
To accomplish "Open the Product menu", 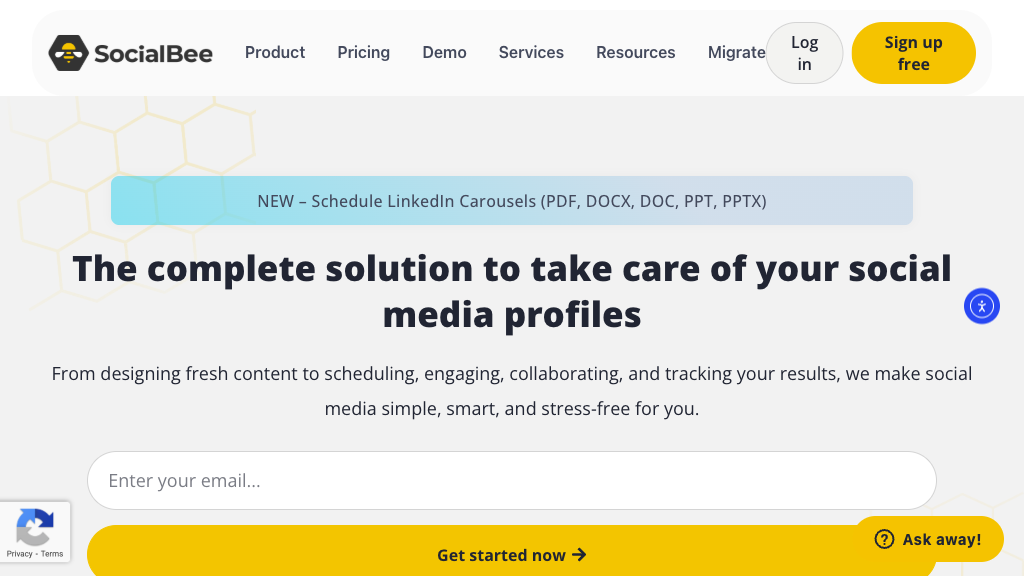I will (275, 52).
